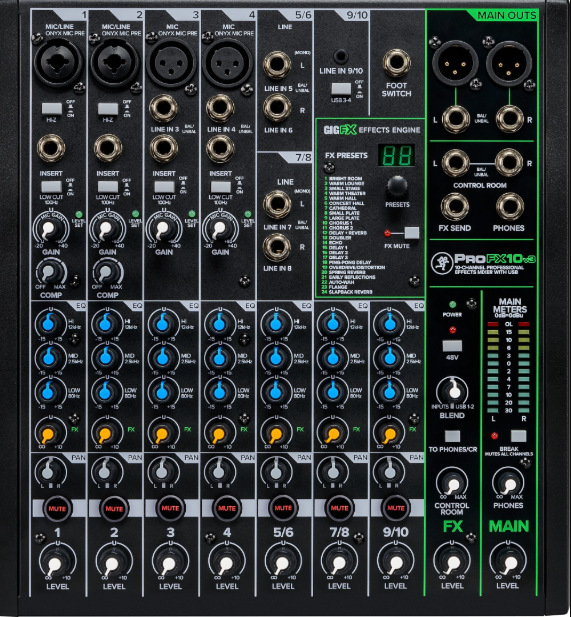The width and height of the screenshot is (571, 617).
Task: Click the channel 2 MID EQ knob
Action: [x=105, y=357]
